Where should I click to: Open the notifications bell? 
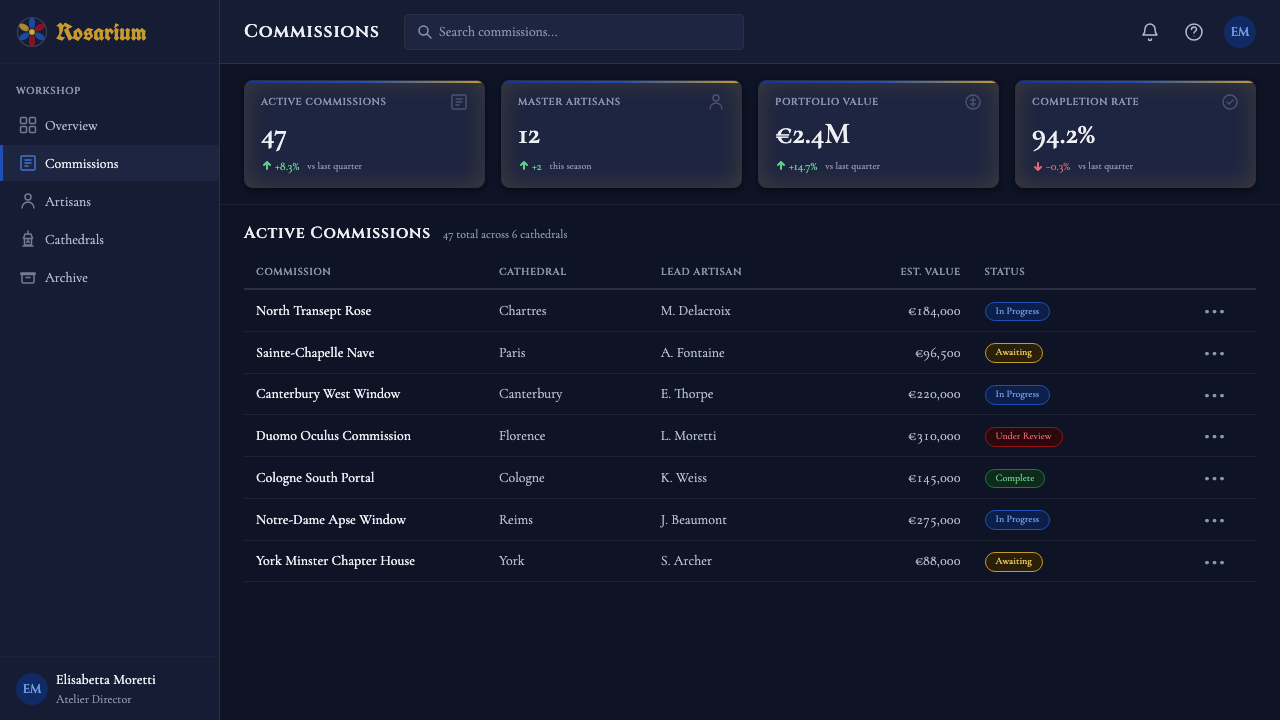point(1150,32)
